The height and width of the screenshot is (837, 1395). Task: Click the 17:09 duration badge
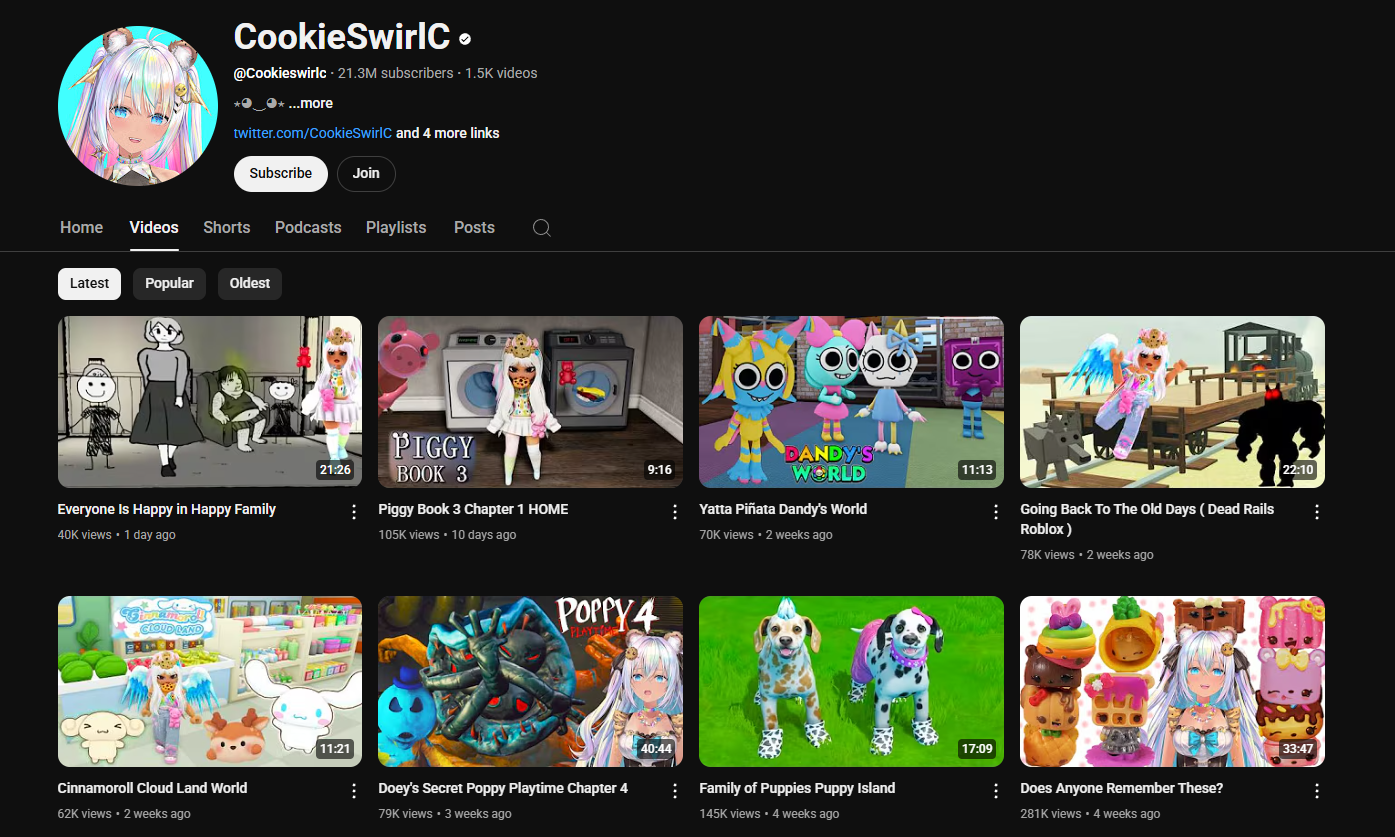click(977, 749)
